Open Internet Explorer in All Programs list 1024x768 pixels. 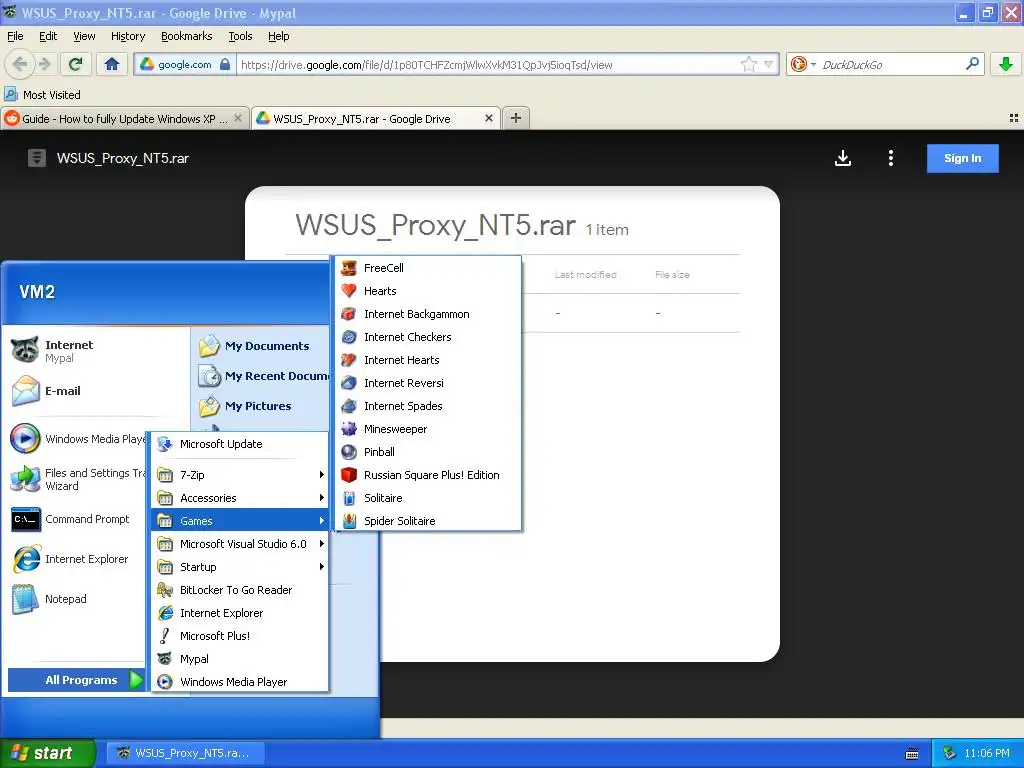click(x=240, y=613)
